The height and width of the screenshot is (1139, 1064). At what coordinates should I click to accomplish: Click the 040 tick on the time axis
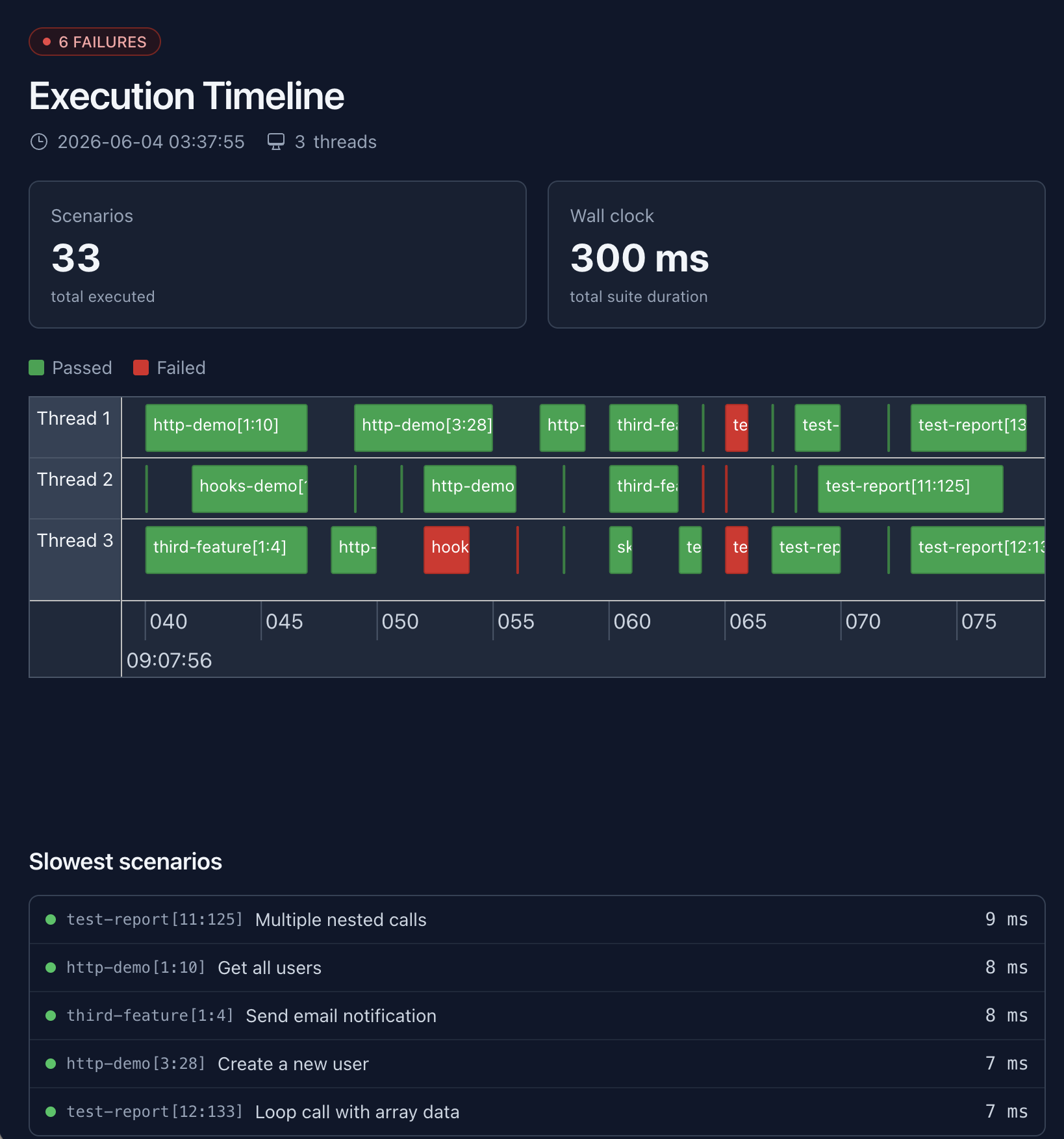click(x=168, y=621)
